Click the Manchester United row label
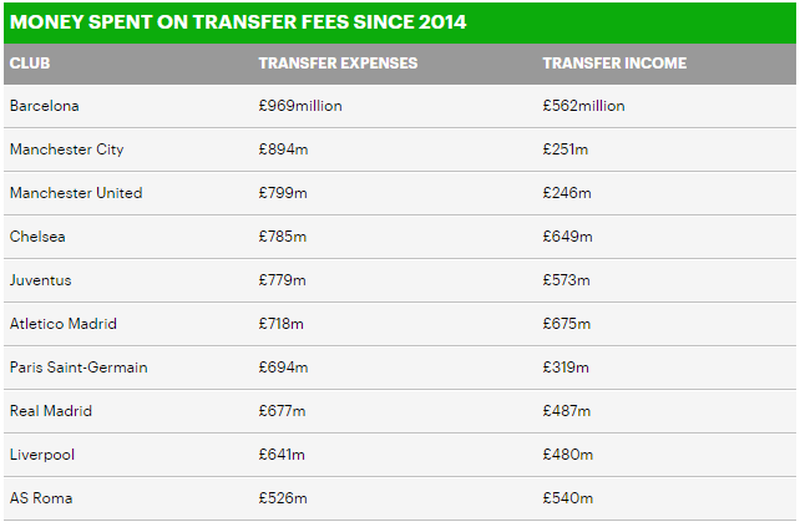800x527 pixels. [x=76, y=193]
